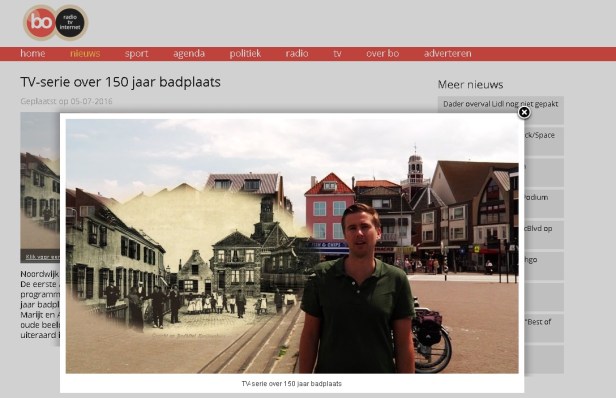
Task: Click the enlarged photo in the lightbox
Action: pyautogui.click(x=292, y=246)
